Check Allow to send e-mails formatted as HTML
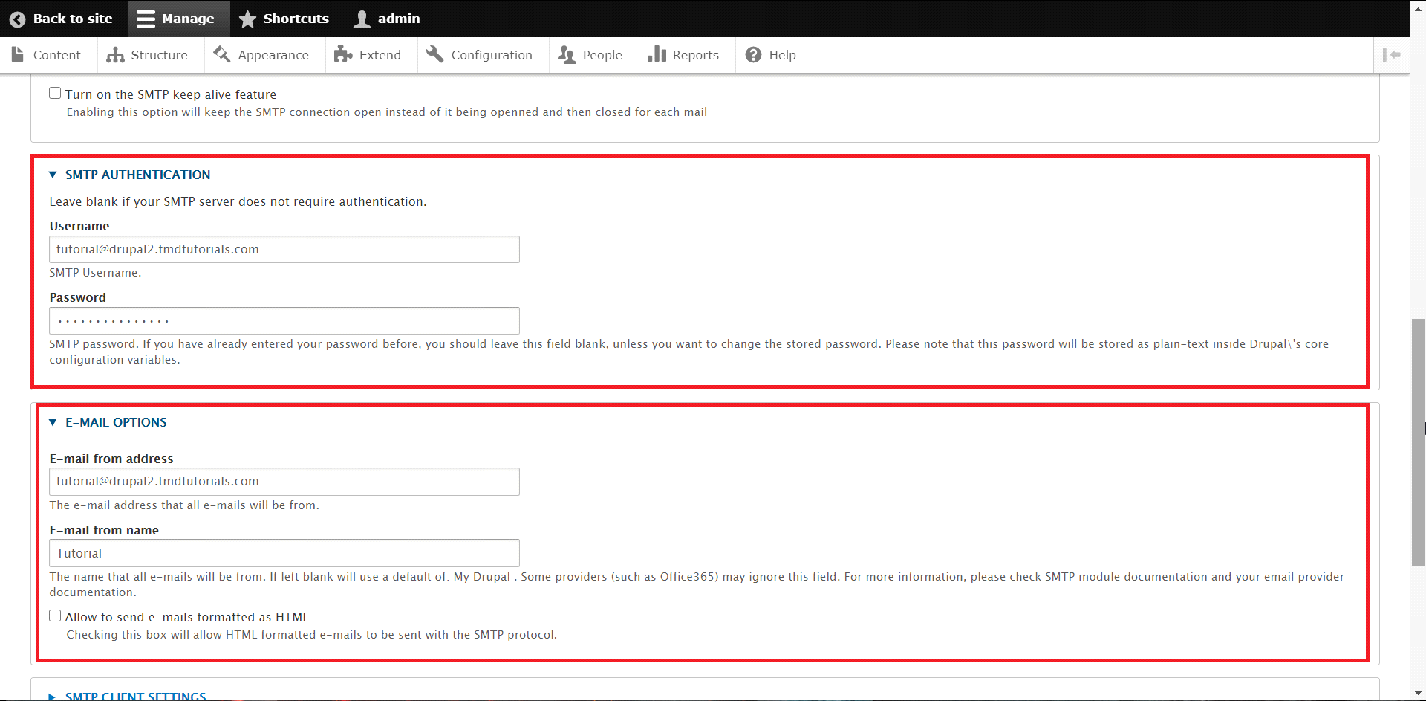The width and height of the screenshot is (1426, 701). pos(56,617)
